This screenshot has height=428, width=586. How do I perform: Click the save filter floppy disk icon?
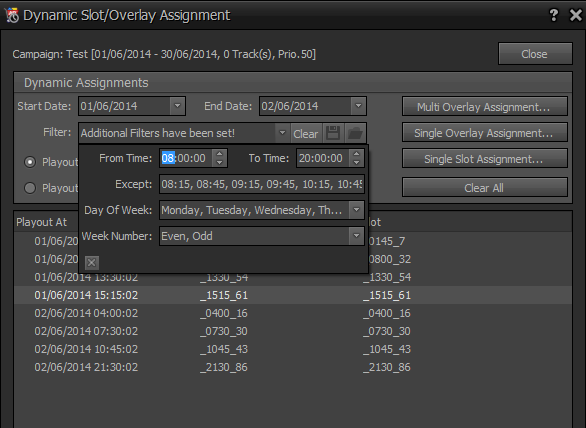click(333, 133)
